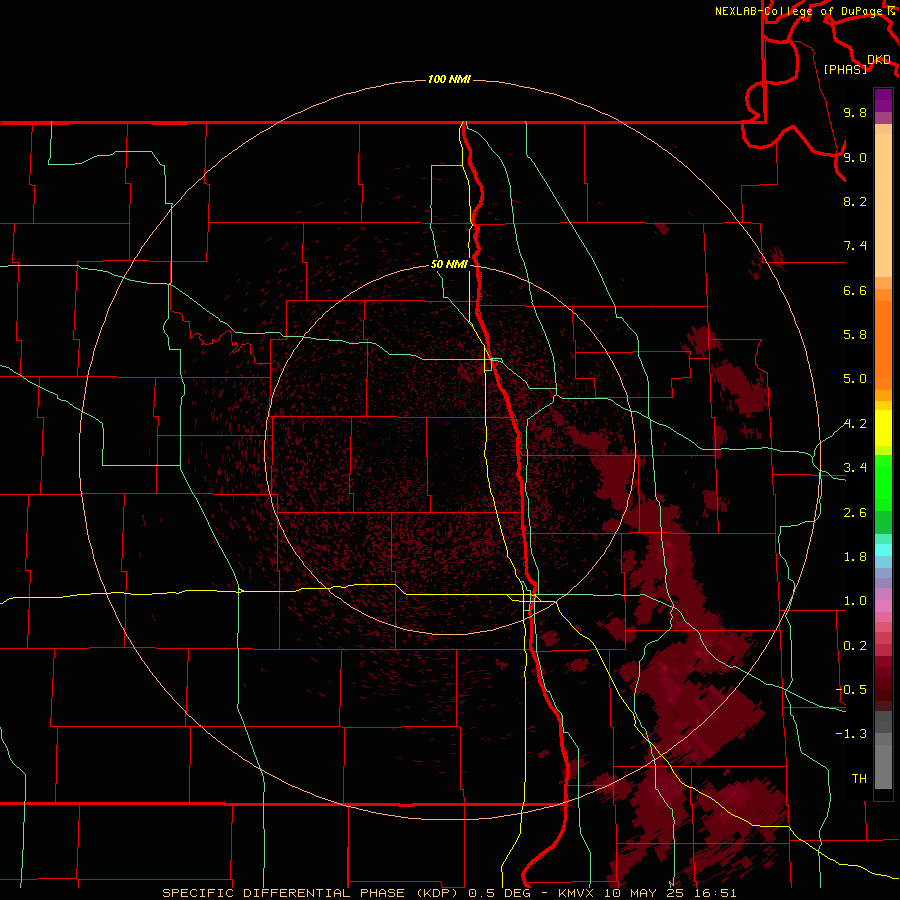Click the "10 MAY 25" date in the caption

(x=645, y=893)
